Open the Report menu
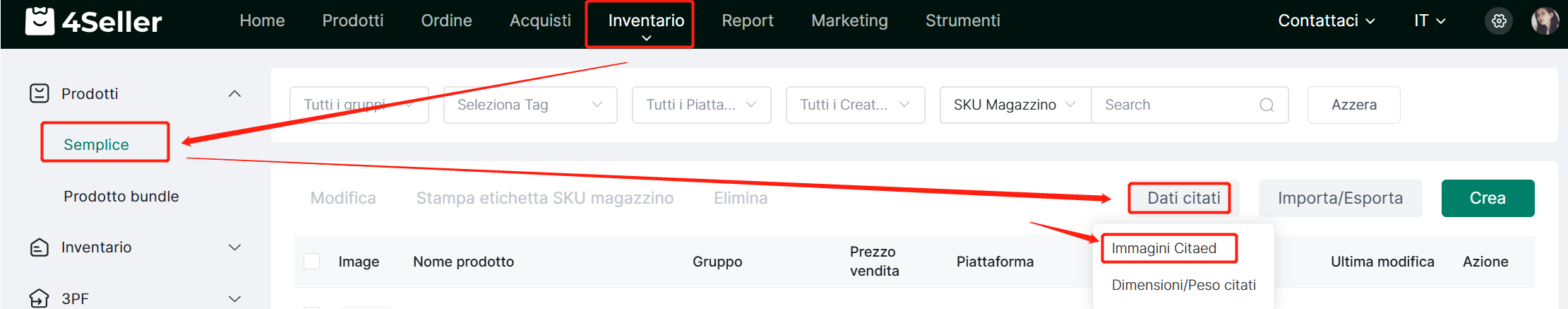 (748, 21)
